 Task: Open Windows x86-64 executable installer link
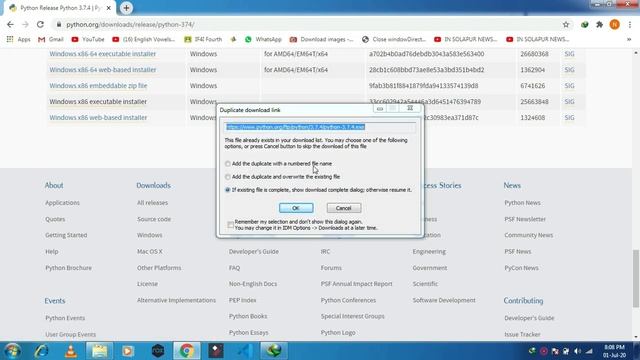(x=102, y=54)
